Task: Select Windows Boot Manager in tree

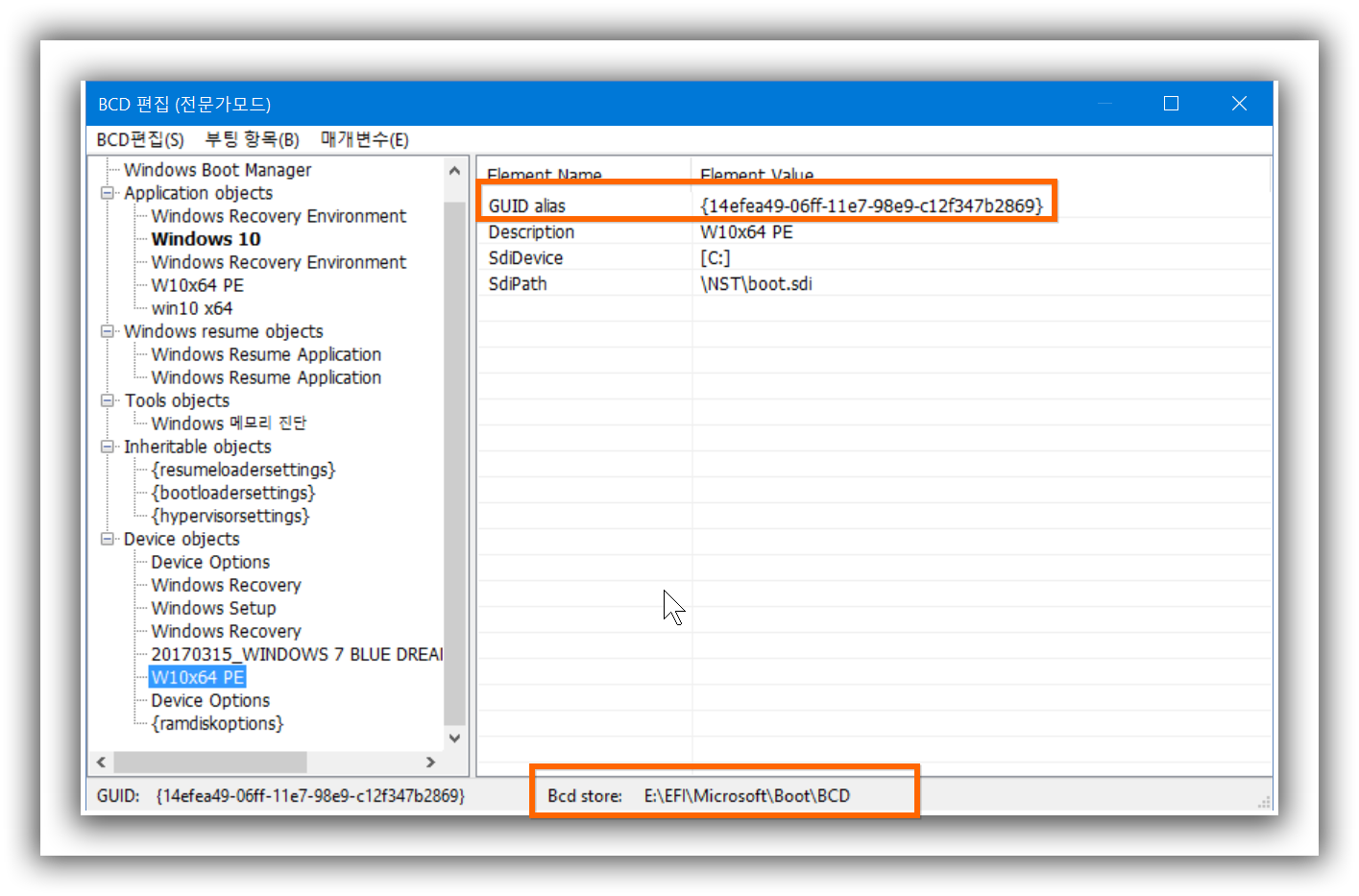Action: click(x=218, y=170)
